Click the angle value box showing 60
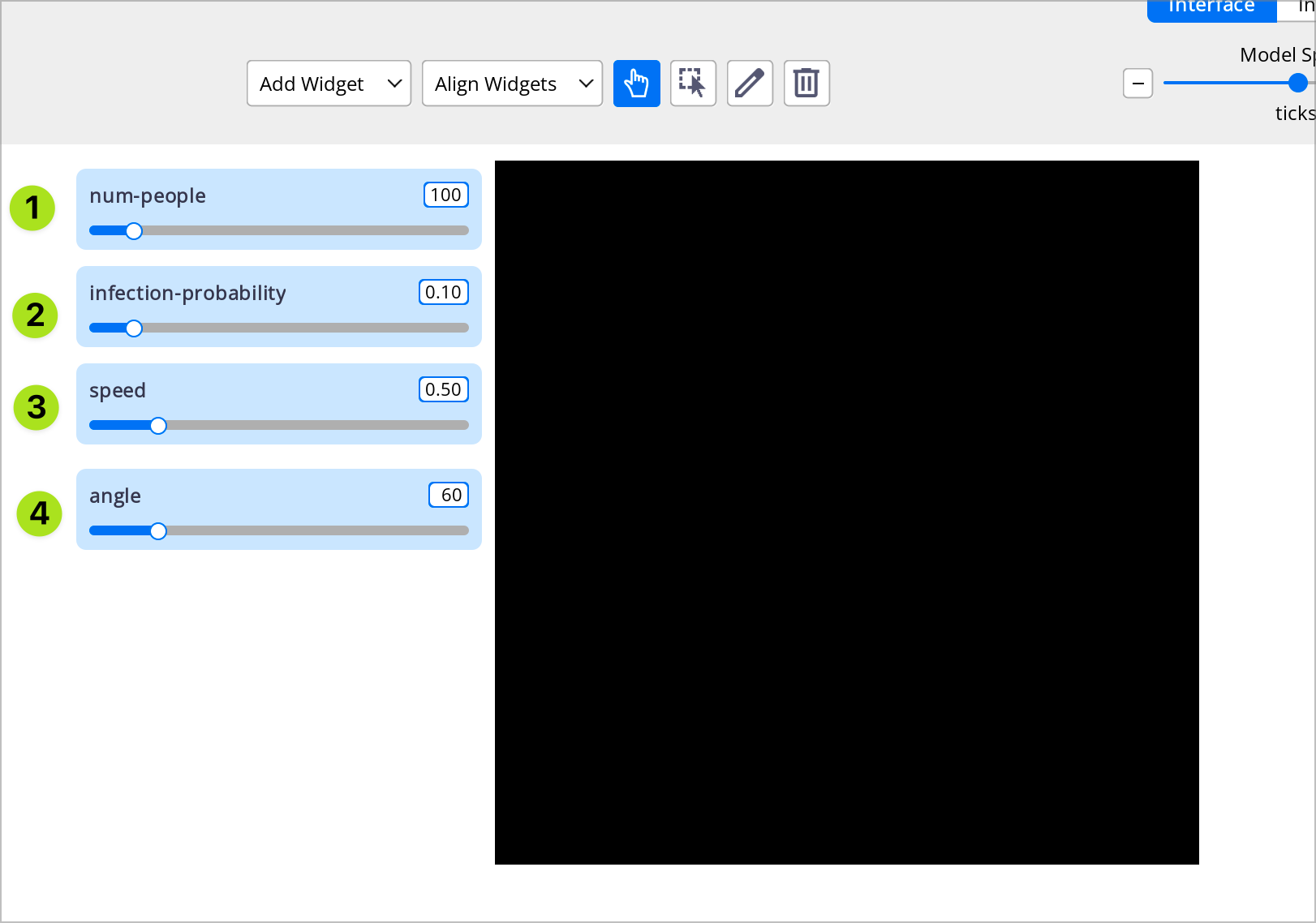Screen dimensions: 1316x923 pos(449,495)
